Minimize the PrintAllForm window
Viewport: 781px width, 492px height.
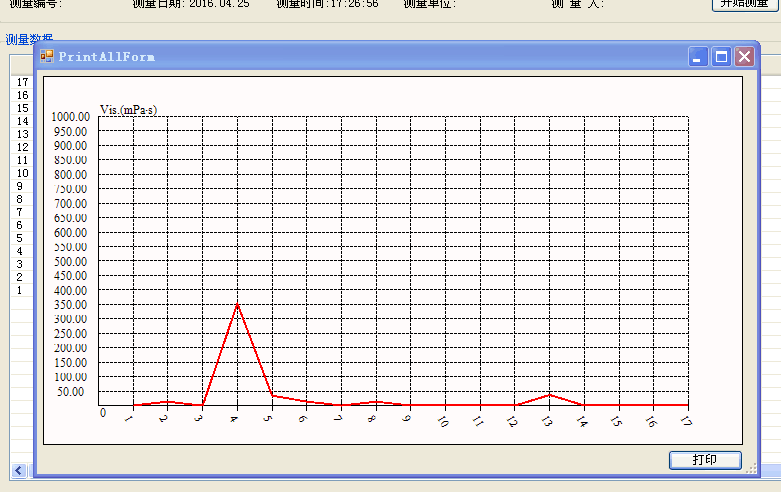point(698,57)
